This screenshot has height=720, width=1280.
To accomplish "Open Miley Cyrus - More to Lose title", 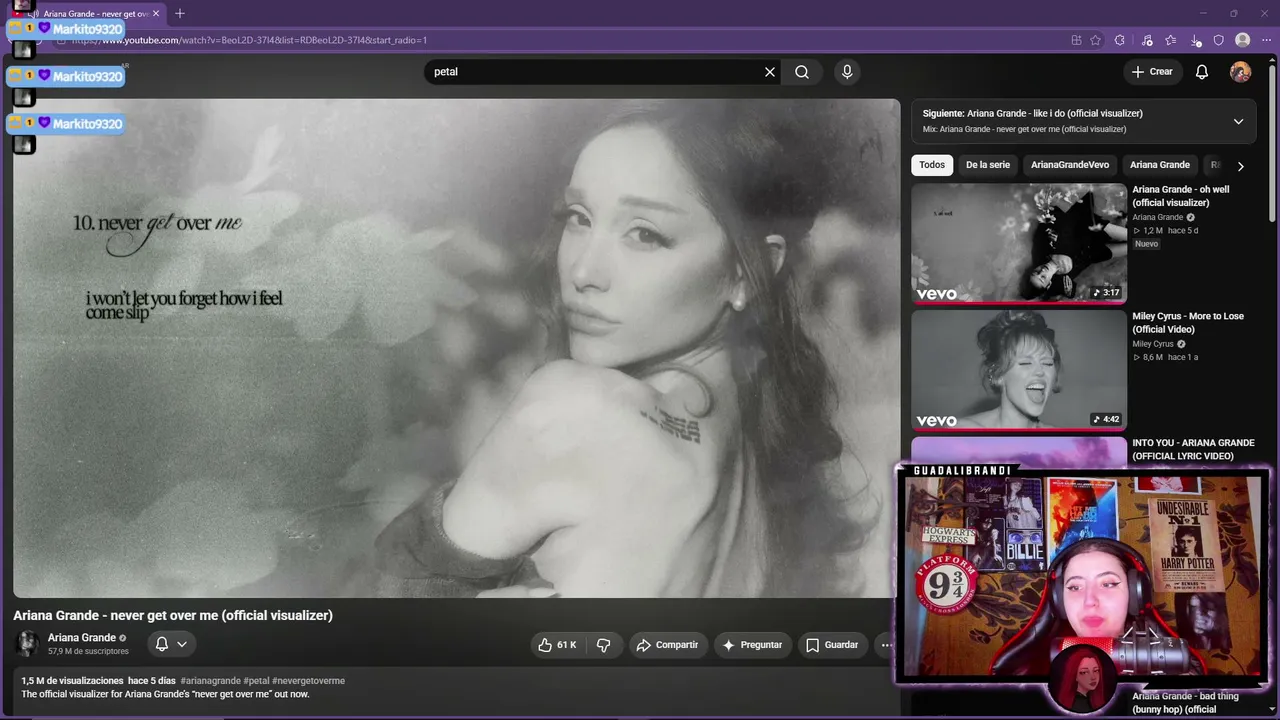I will coord(1188,322).
